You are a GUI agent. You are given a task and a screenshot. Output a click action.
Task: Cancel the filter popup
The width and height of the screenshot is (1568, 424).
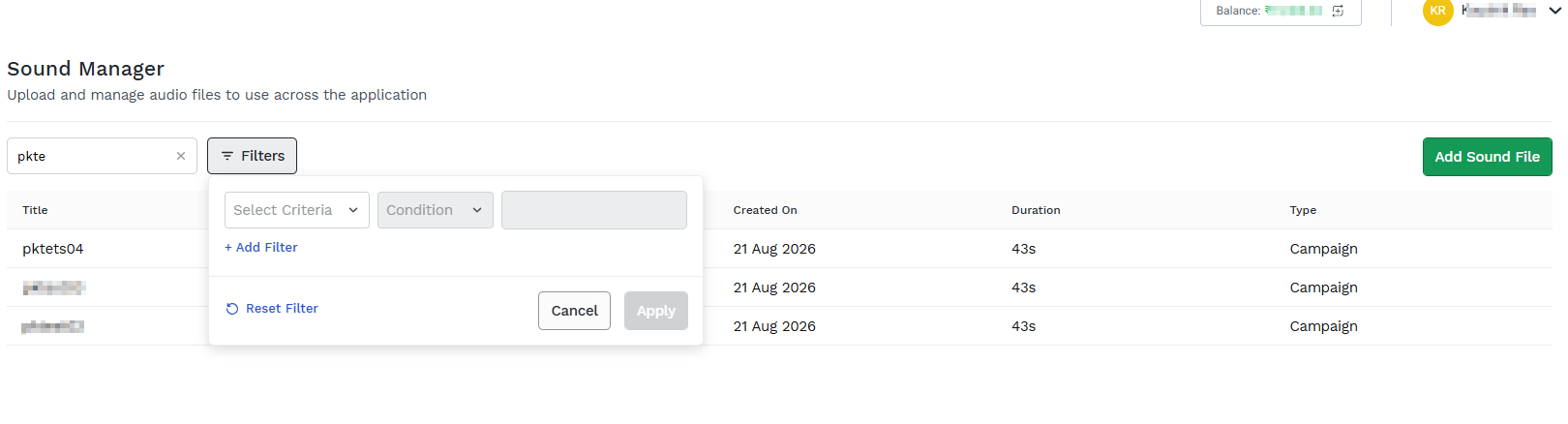point(574,311)
